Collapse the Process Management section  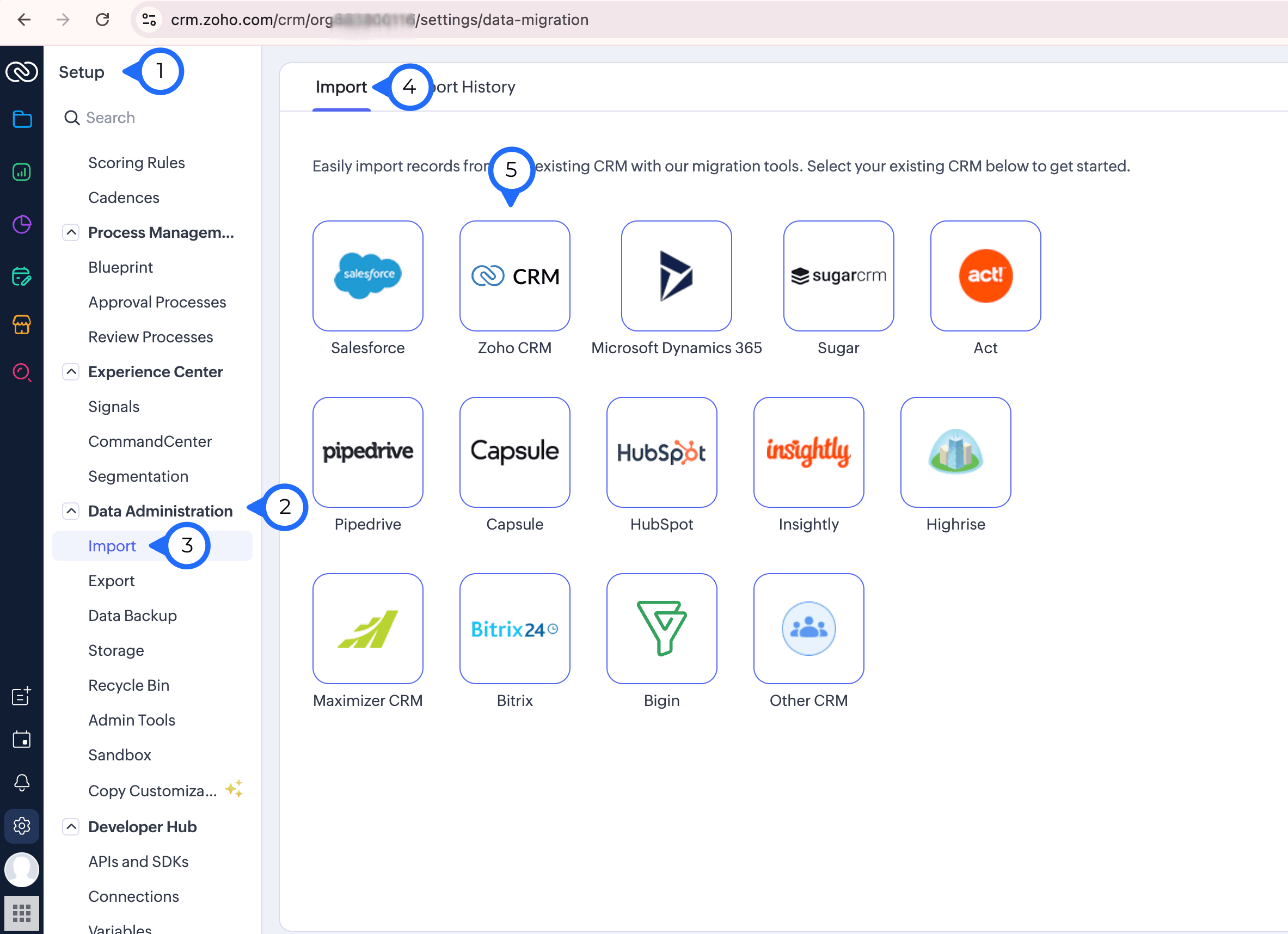tap(71, 233)
